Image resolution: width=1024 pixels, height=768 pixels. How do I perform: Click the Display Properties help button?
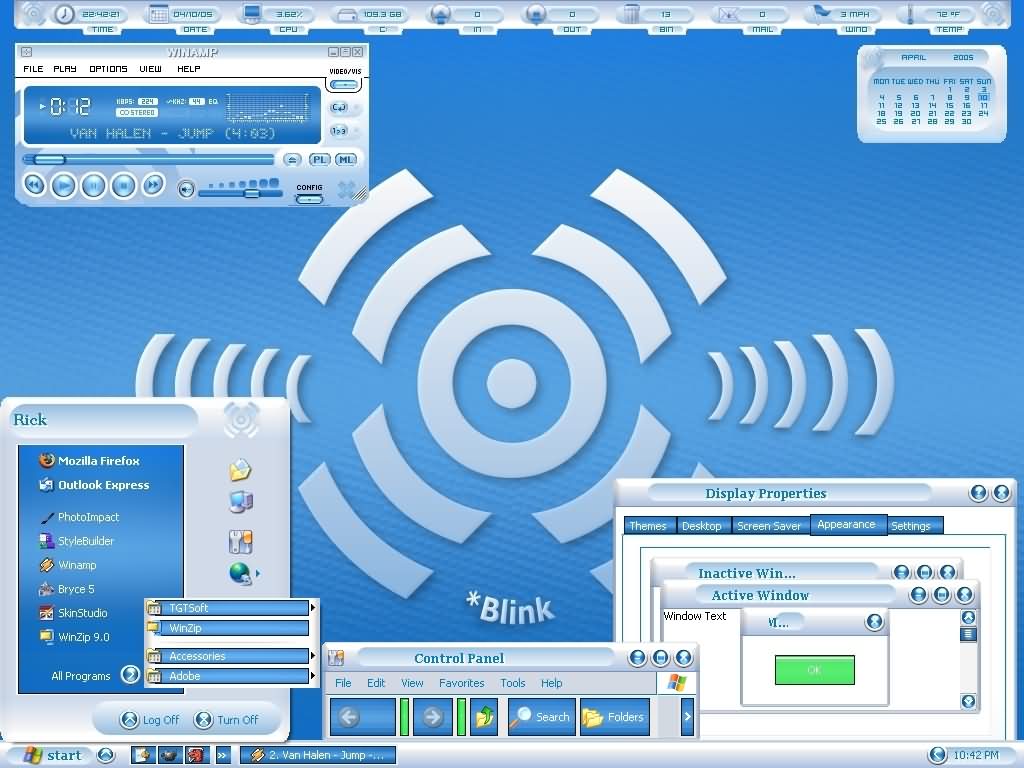click(x=978, y=493)
